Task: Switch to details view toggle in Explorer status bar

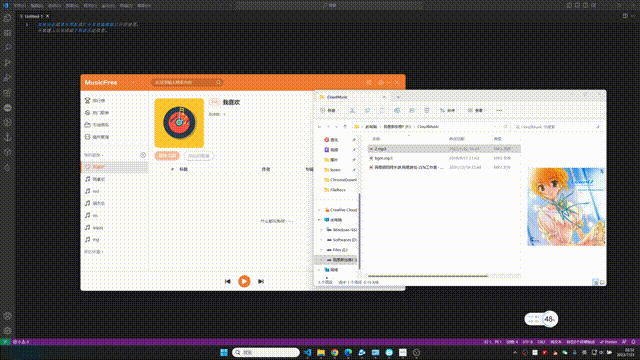Action: (x=596, y=282)
